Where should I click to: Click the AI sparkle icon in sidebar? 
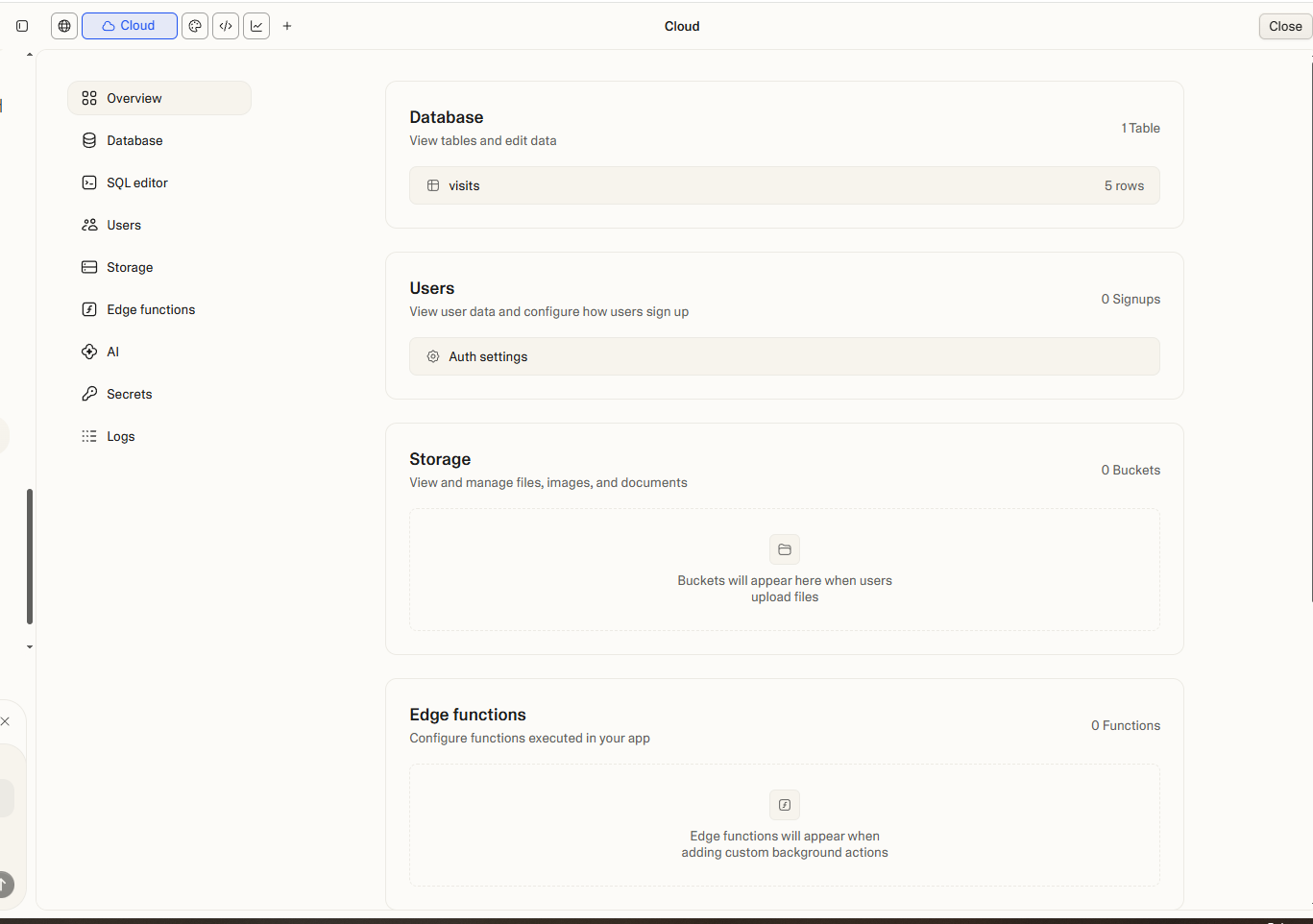[x=89, y=352]
